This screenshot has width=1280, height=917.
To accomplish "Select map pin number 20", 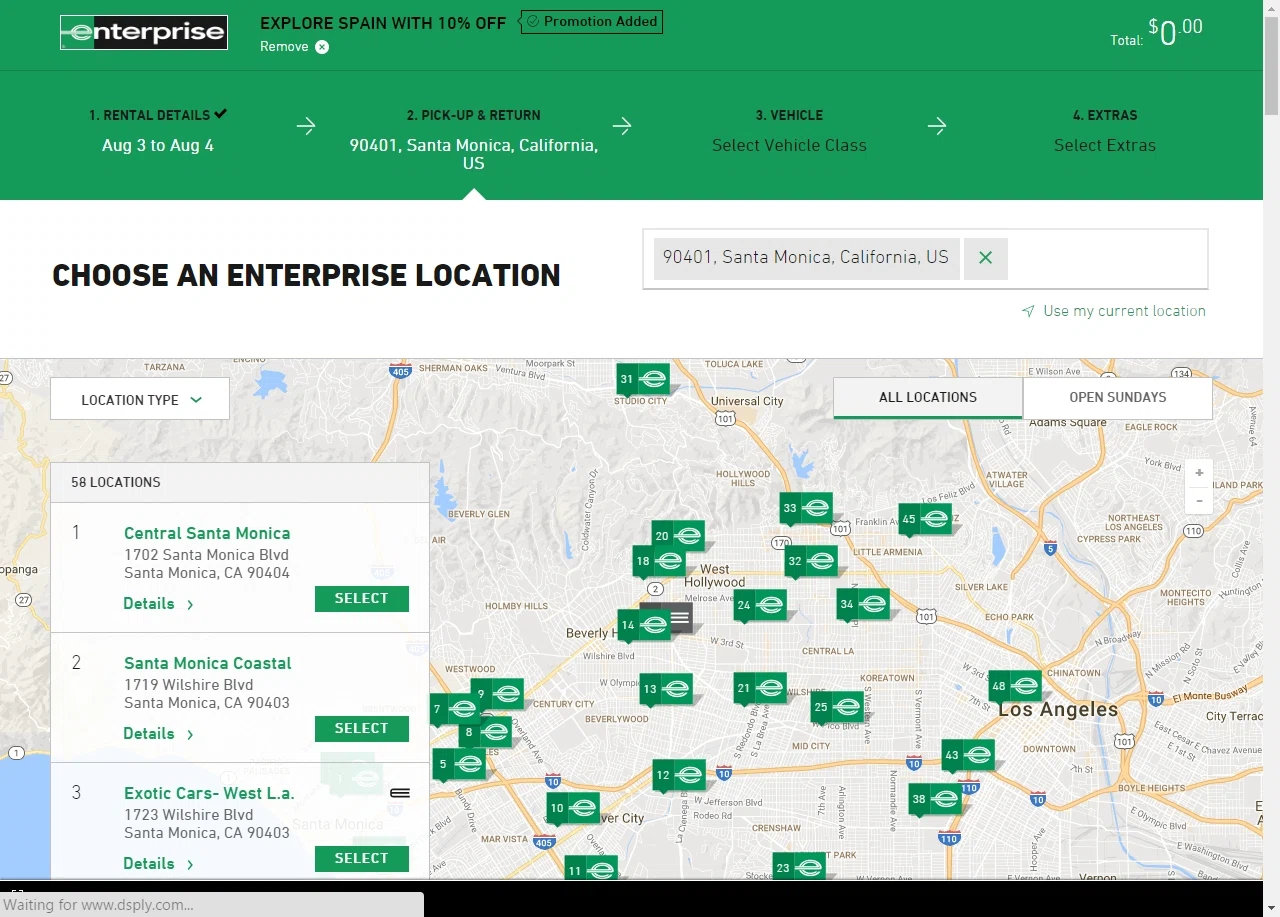I will (678, 536).
